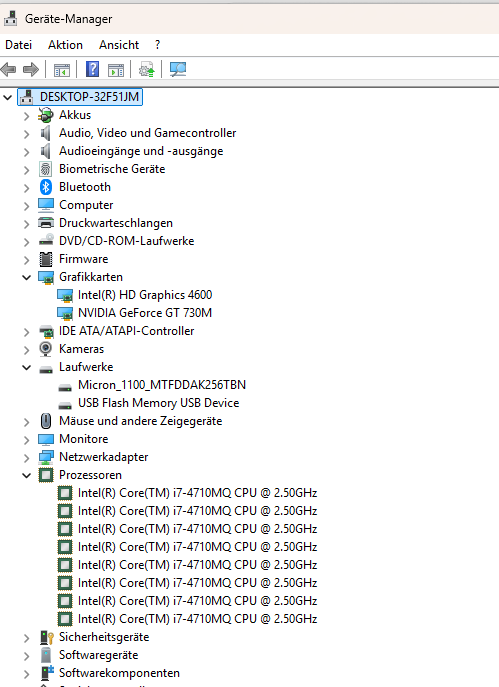Click the Sicherheitsgeräte key icon
The width and height of the screenshot is (499, 687).
pos(46,637)
